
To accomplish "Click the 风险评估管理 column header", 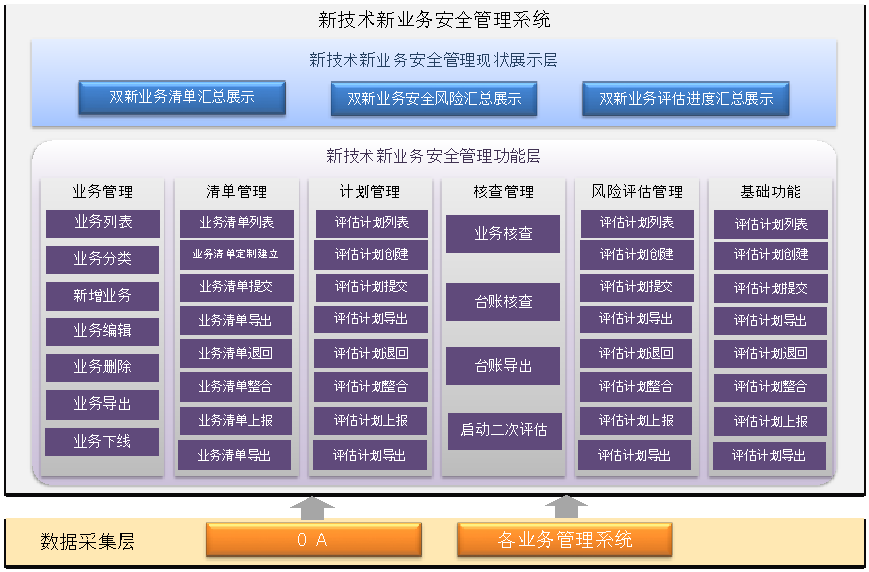I will 637,192.
